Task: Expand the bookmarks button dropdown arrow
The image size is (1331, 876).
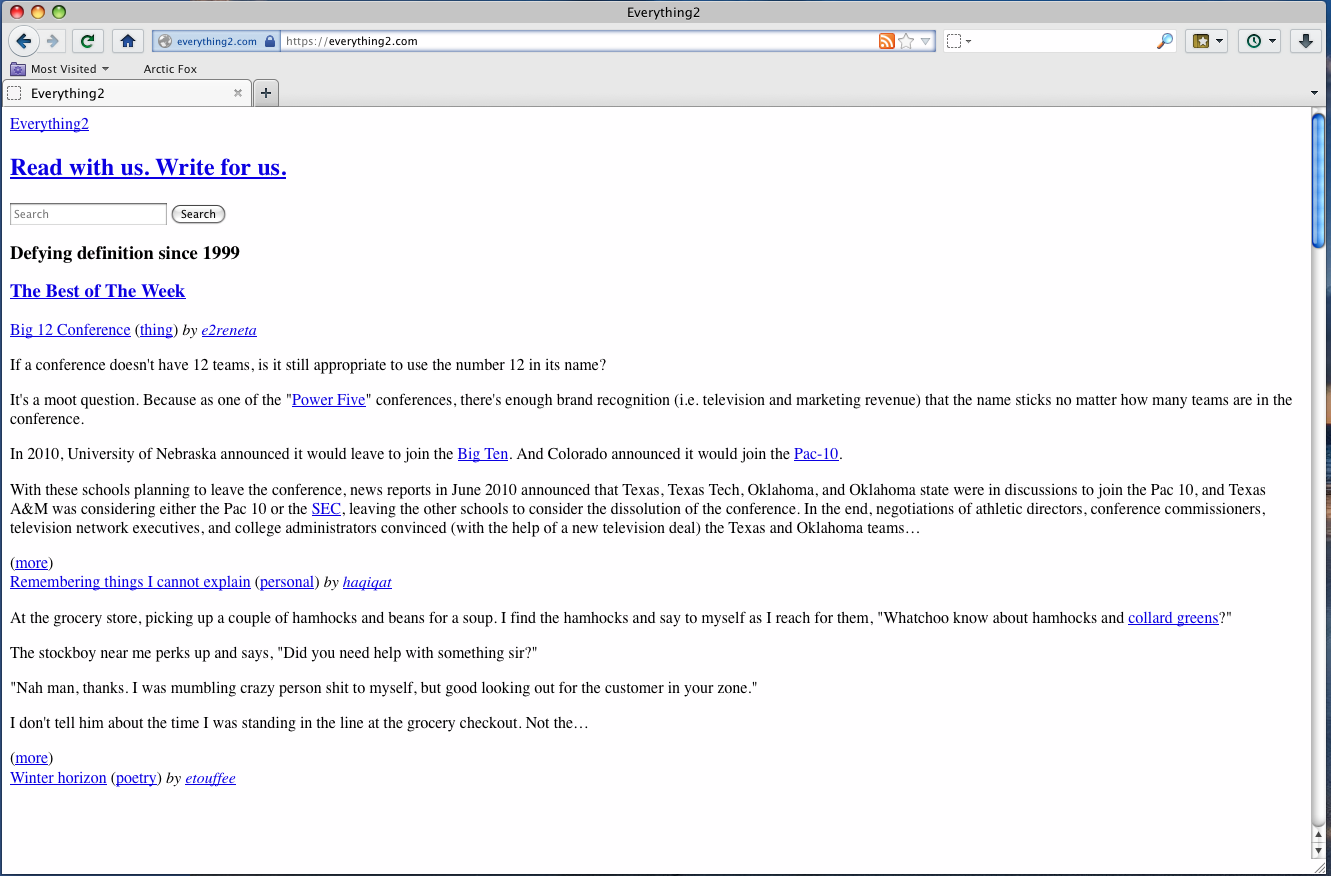Action: point(1220,41)
